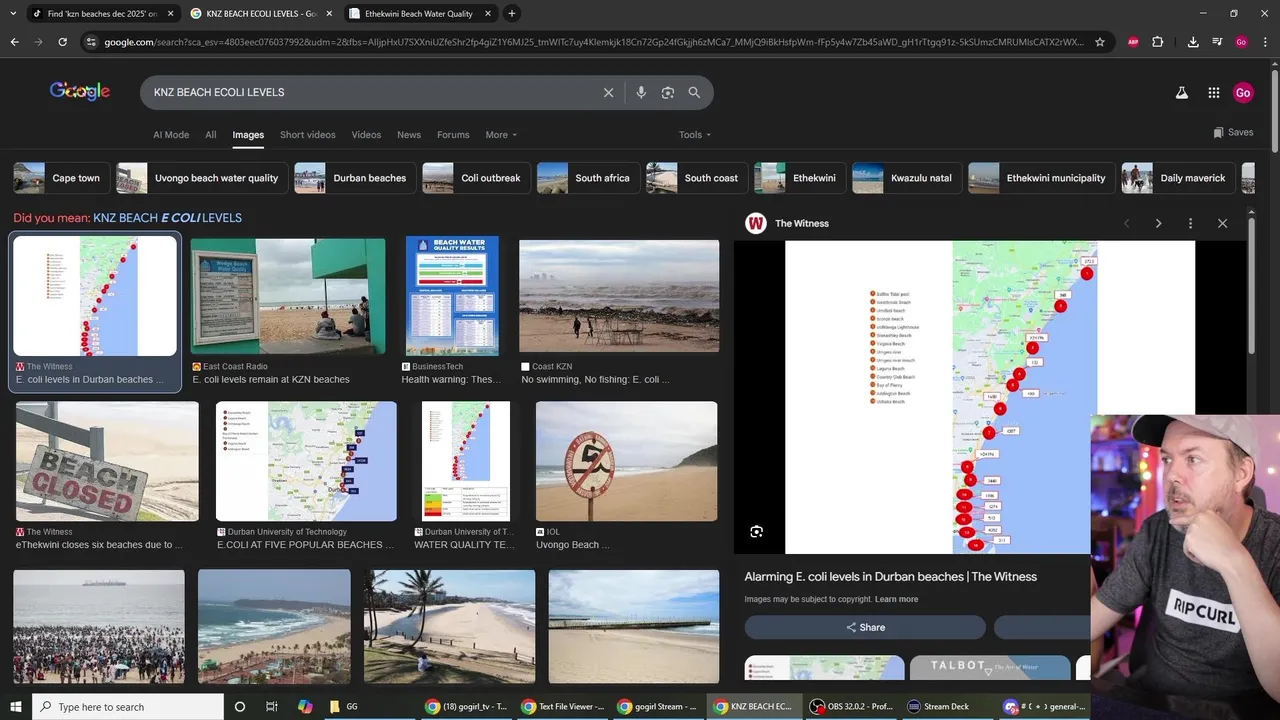Viewport: 1280px width, 720px height.
Task: Open the ABP extension icon
Action: tap(1133, 42)
